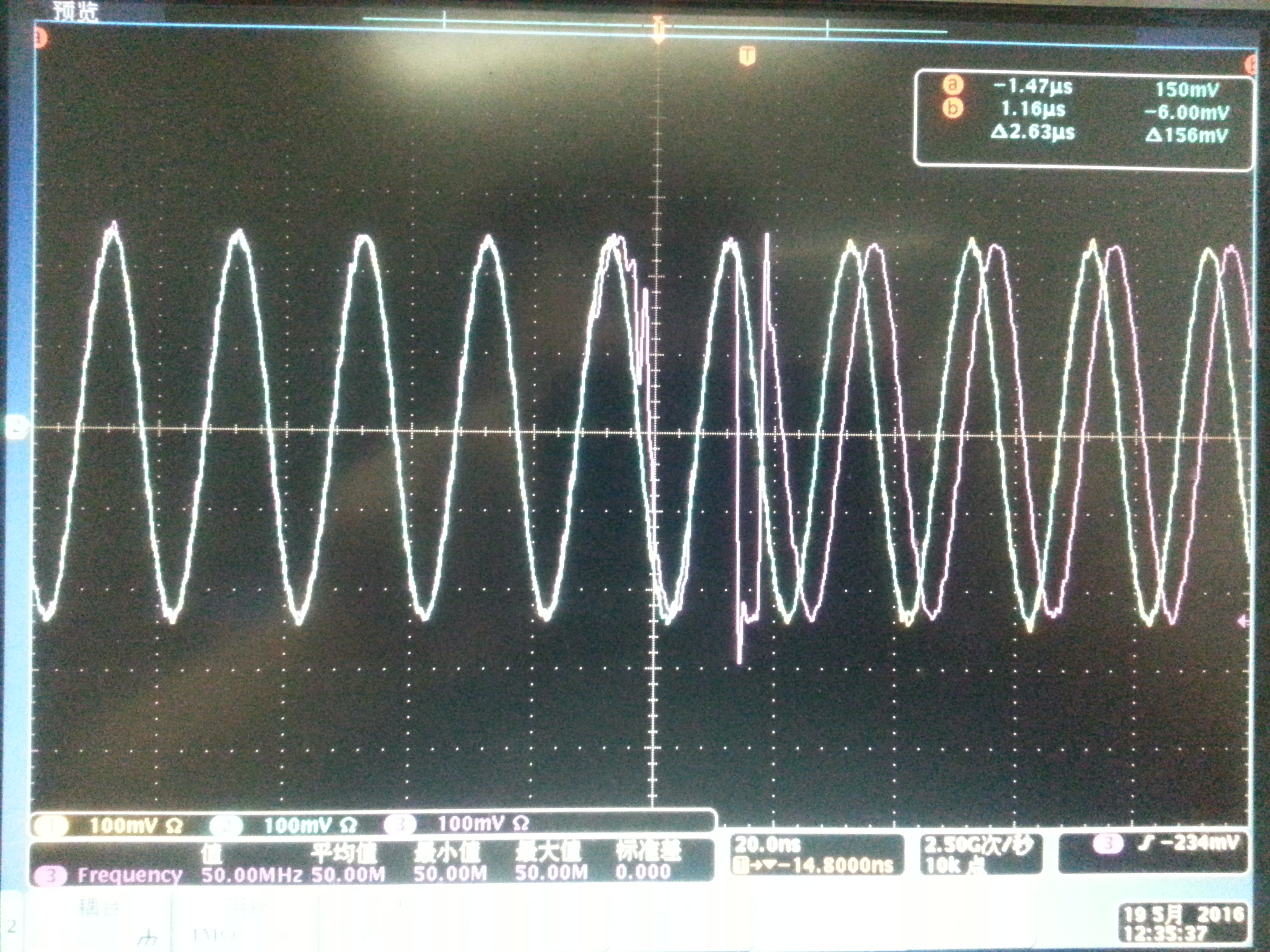1270x952 pixels.
Task: Click channel 2 blue badge icon
Action: 226,826
